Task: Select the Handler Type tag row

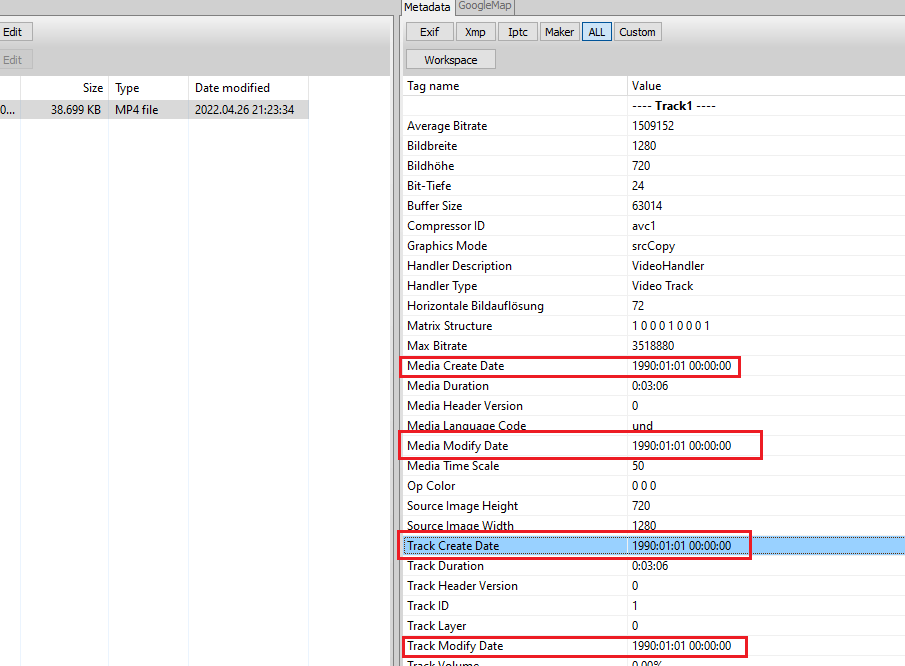Action: click(x=654, y=286)
